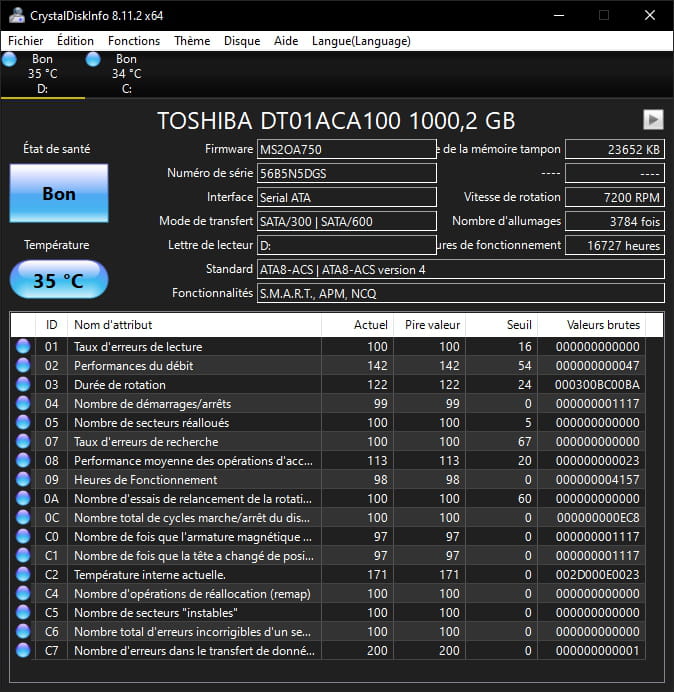Click raw value 000300BC00BA
674x692 pixels.
tap(597, 385)
